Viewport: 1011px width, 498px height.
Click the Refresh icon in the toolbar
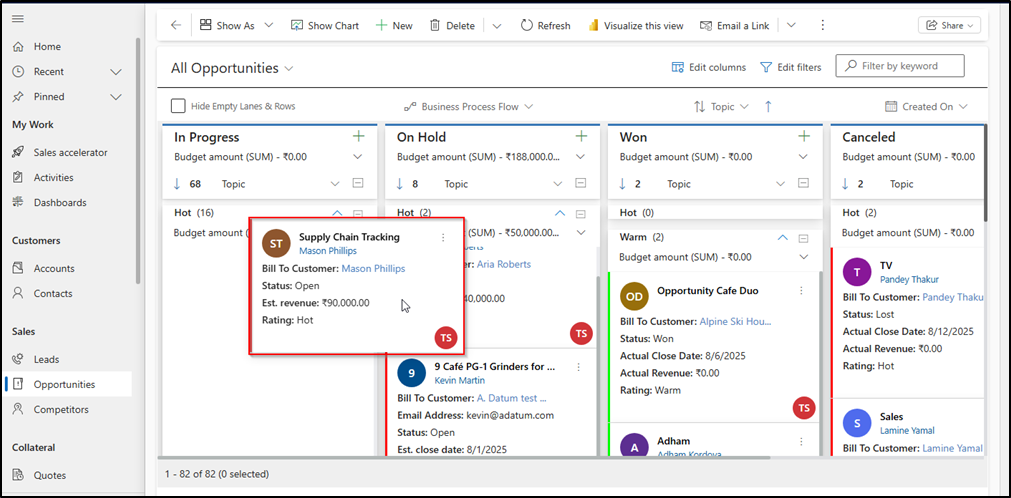click(x=527, y=25)
